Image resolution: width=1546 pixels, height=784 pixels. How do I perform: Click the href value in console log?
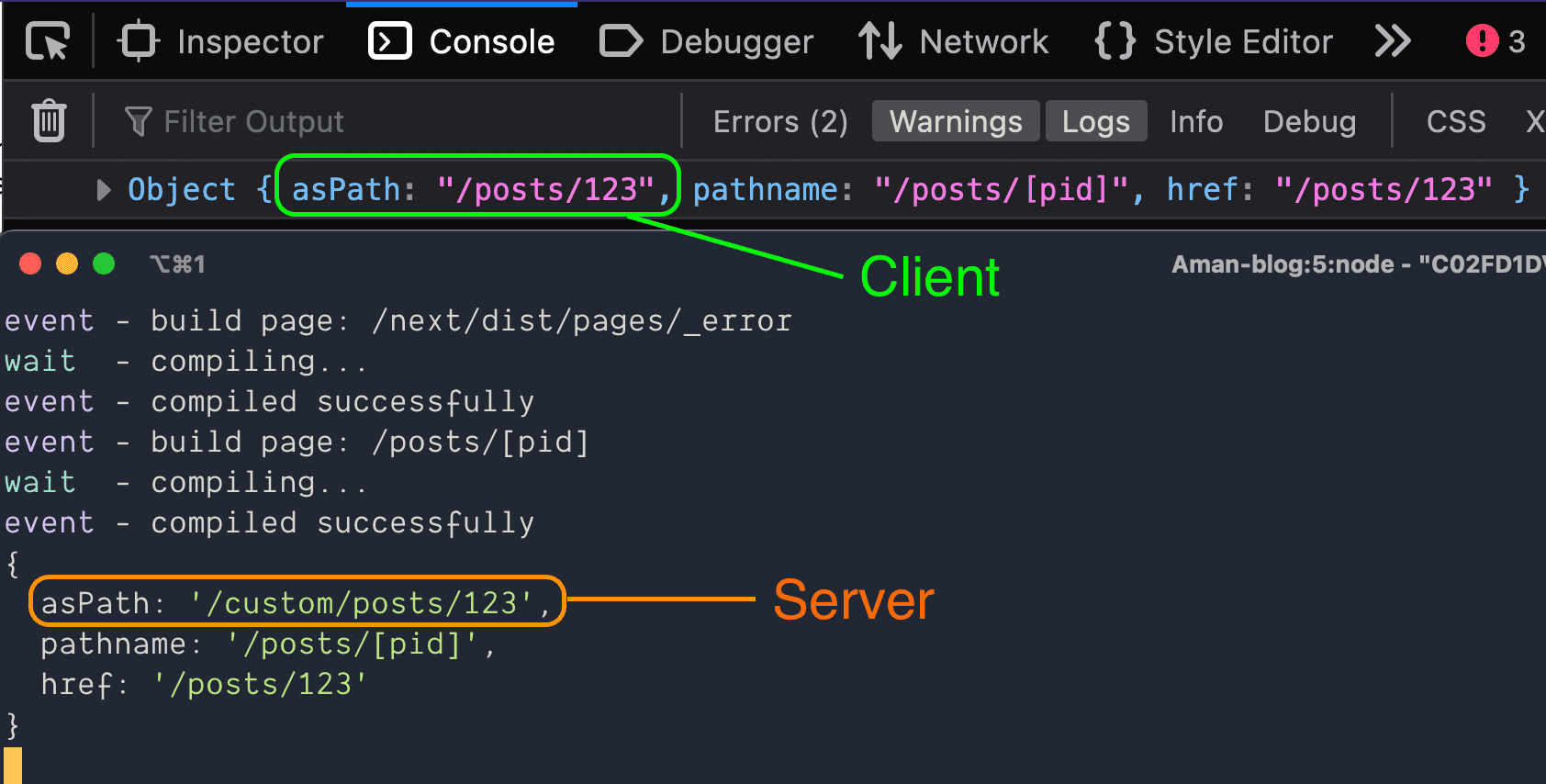point(1384,189)
